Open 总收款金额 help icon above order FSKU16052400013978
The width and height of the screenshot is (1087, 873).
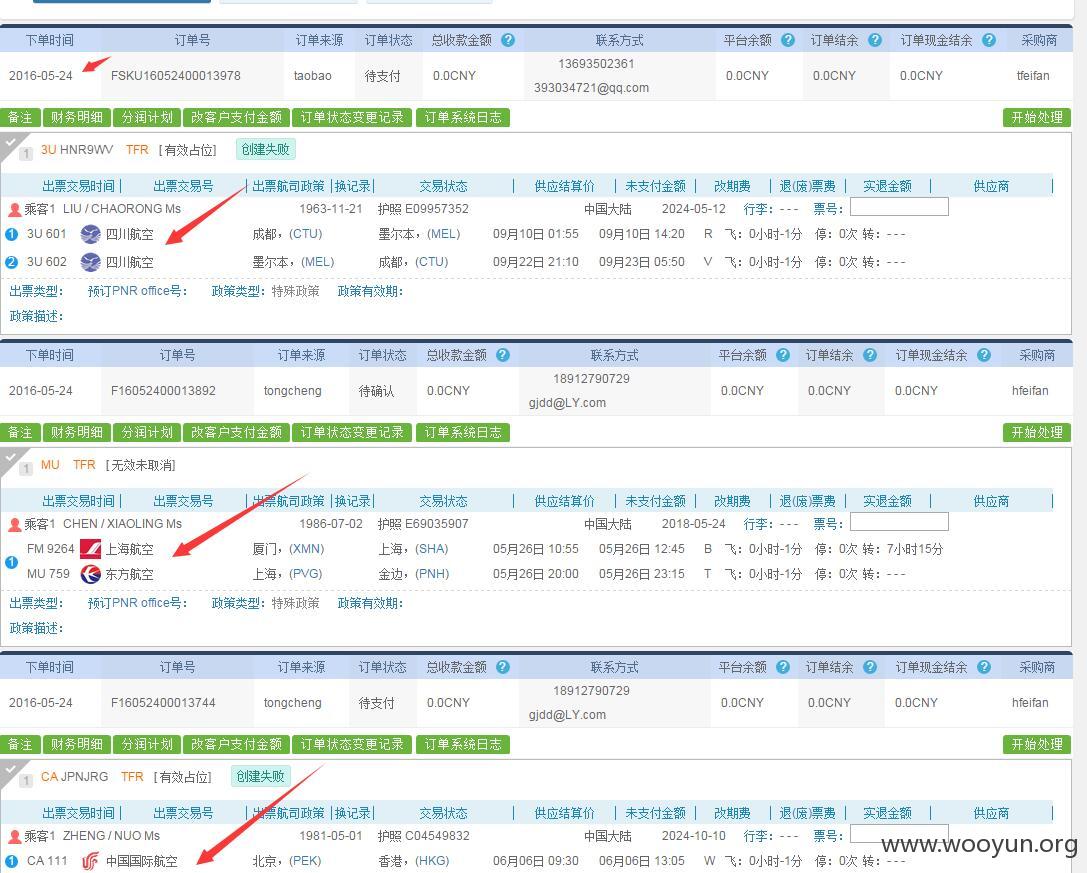pos(507,40)
